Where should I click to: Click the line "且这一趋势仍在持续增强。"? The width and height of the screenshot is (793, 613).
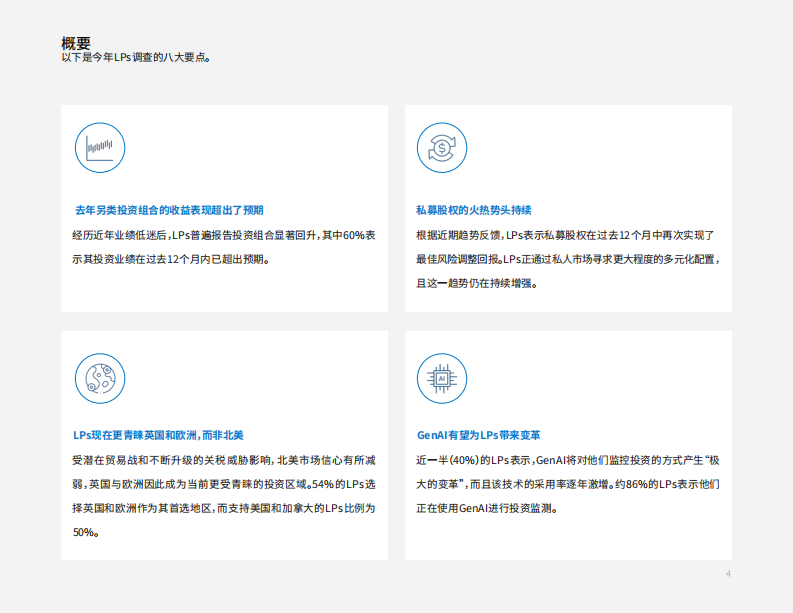pos(477,283)
